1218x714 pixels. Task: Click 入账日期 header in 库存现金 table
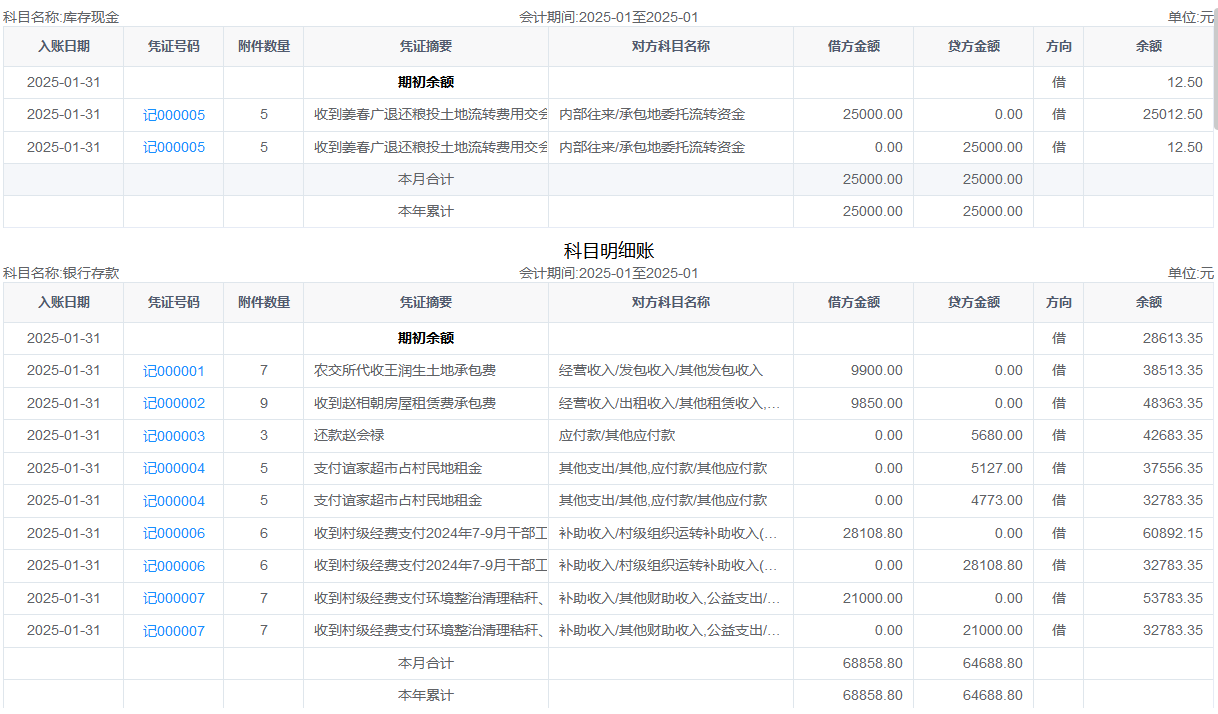[63, 46]
